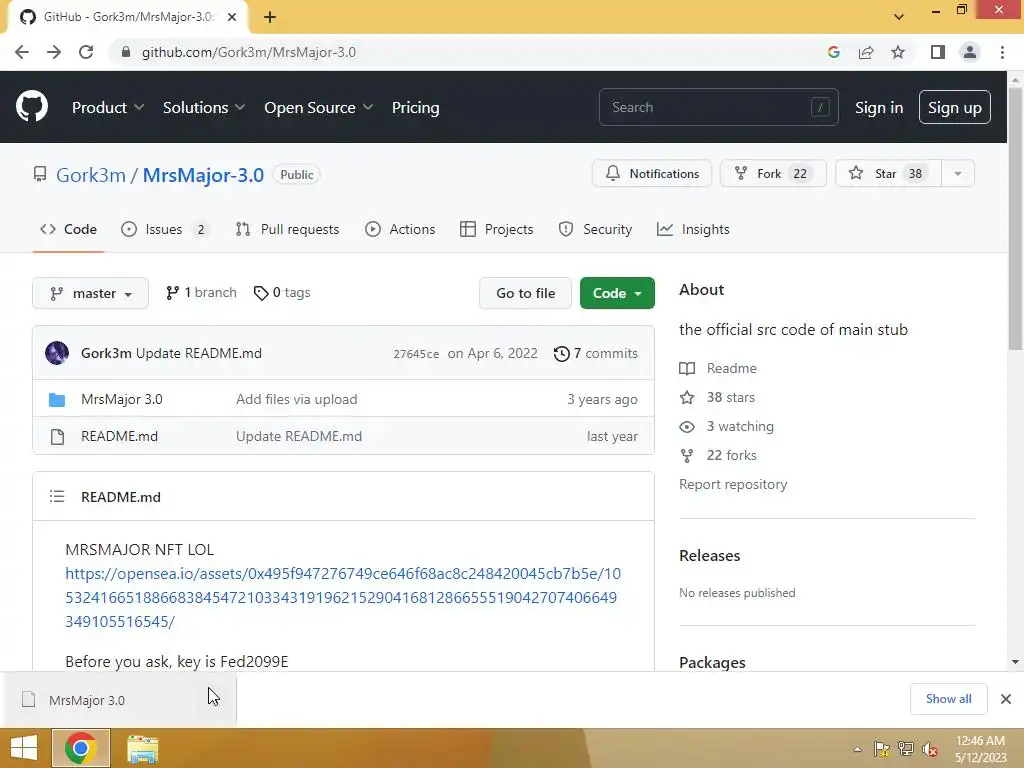Close the GitHub browser tab
1024x768 pixels.
(x=232, y=17)
